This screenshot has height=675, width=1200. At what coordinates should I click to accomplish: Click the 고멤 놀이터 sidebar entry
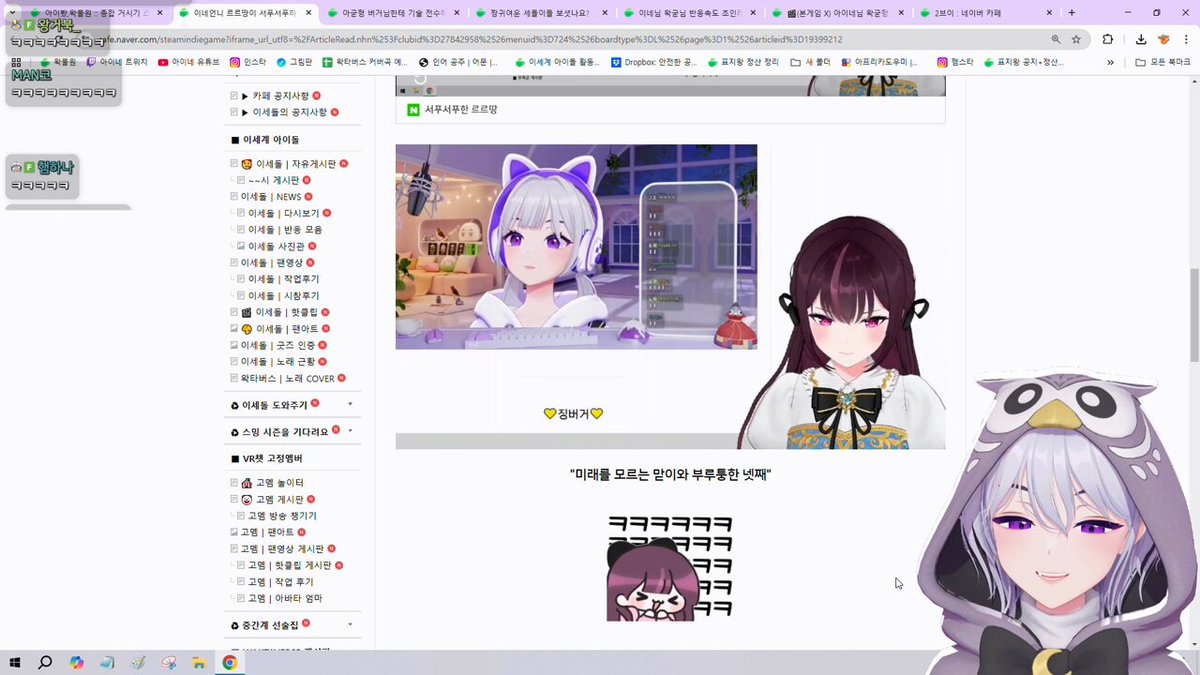279,483
